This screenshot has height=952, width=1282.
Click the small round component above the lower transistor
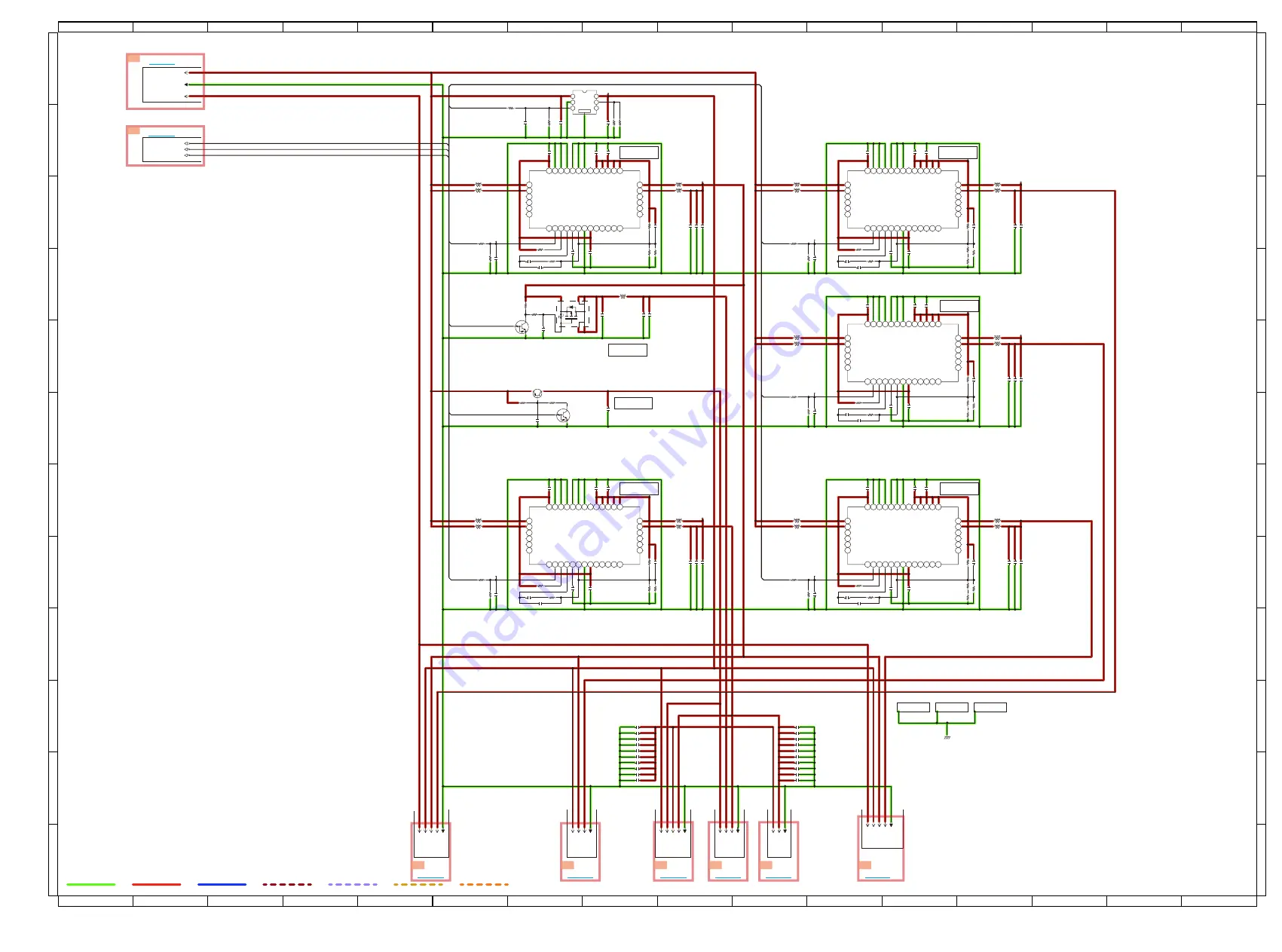tap(537, 393)
